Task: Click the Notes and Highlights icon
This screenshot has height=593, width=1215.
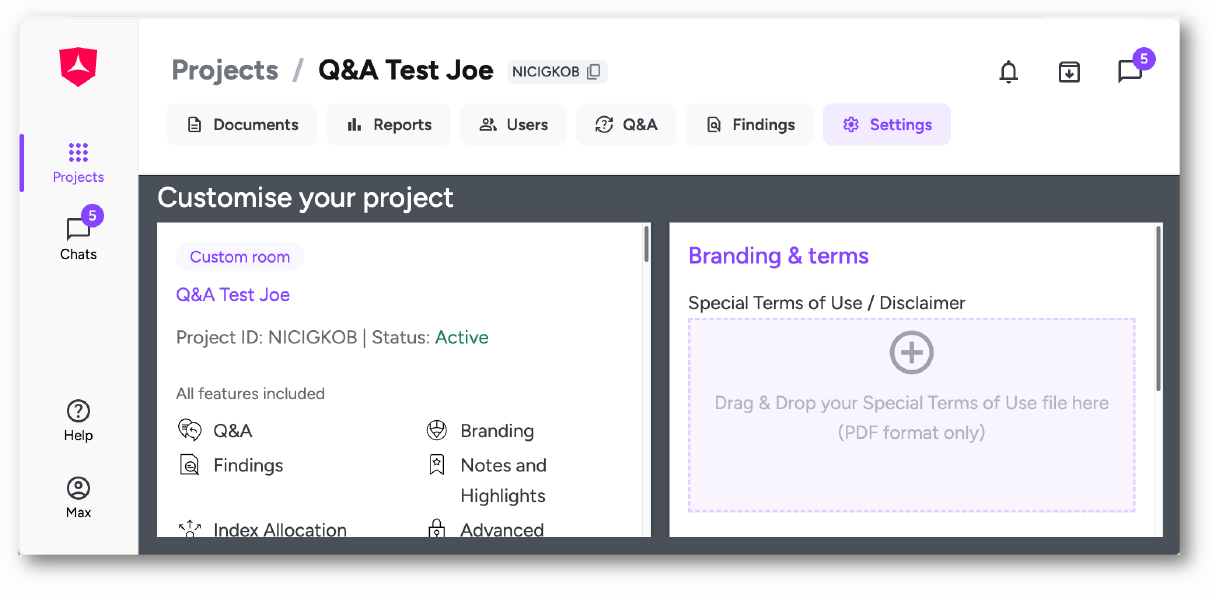Action: tap(436, 465)
